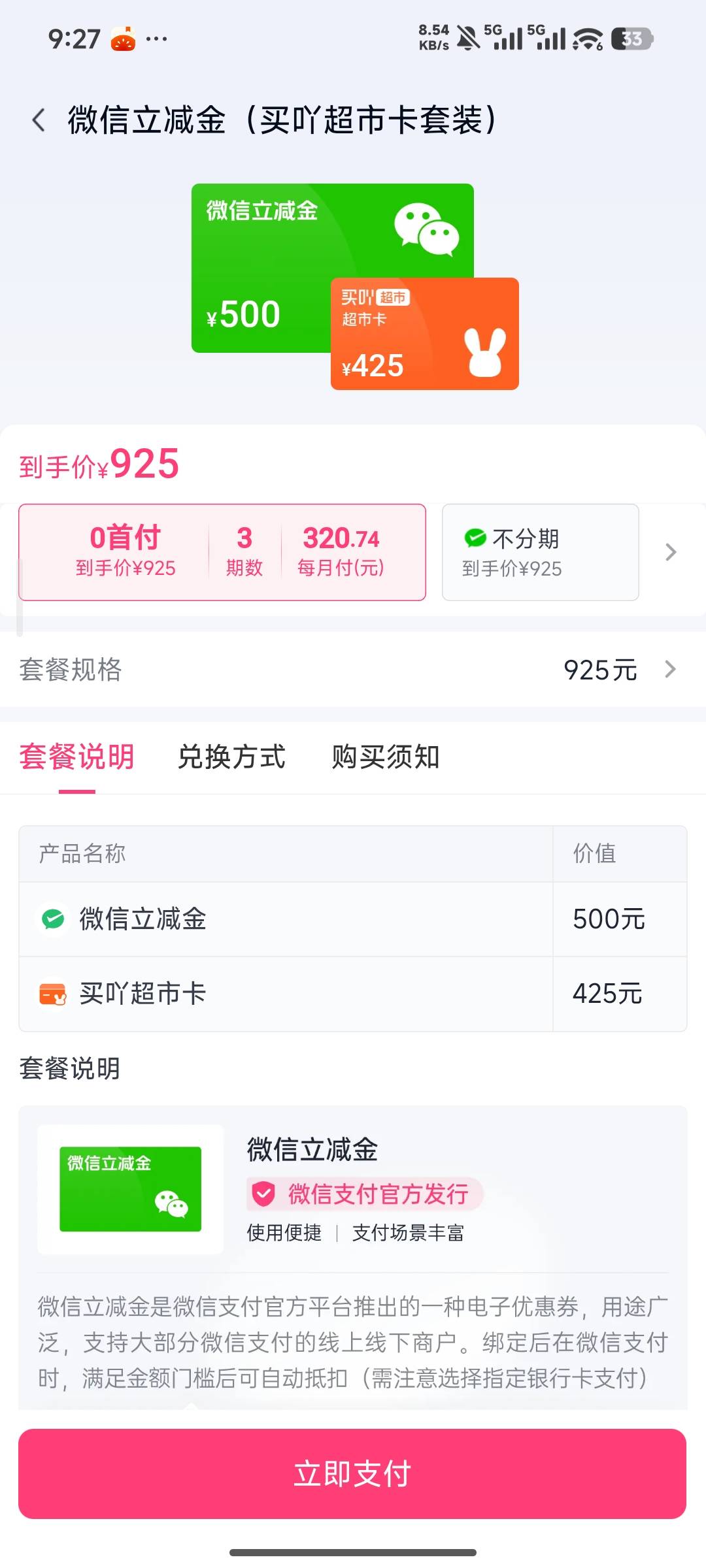Tap the red shield verification icon
This screenshot has height=1568, width=706.
tap(263, 1194)
